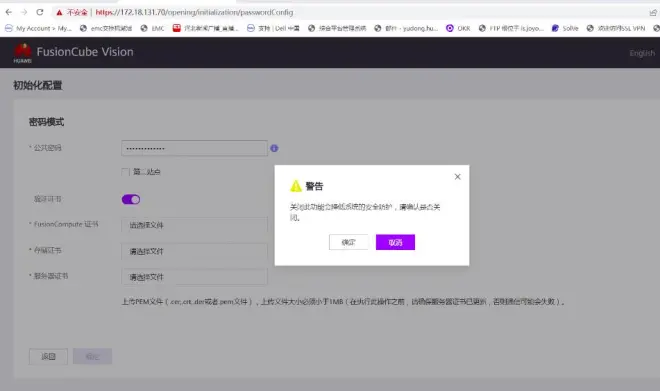Screen dimensions: 660x391
Task: Click the browser back arrow
Action: (x=8, y=12)
